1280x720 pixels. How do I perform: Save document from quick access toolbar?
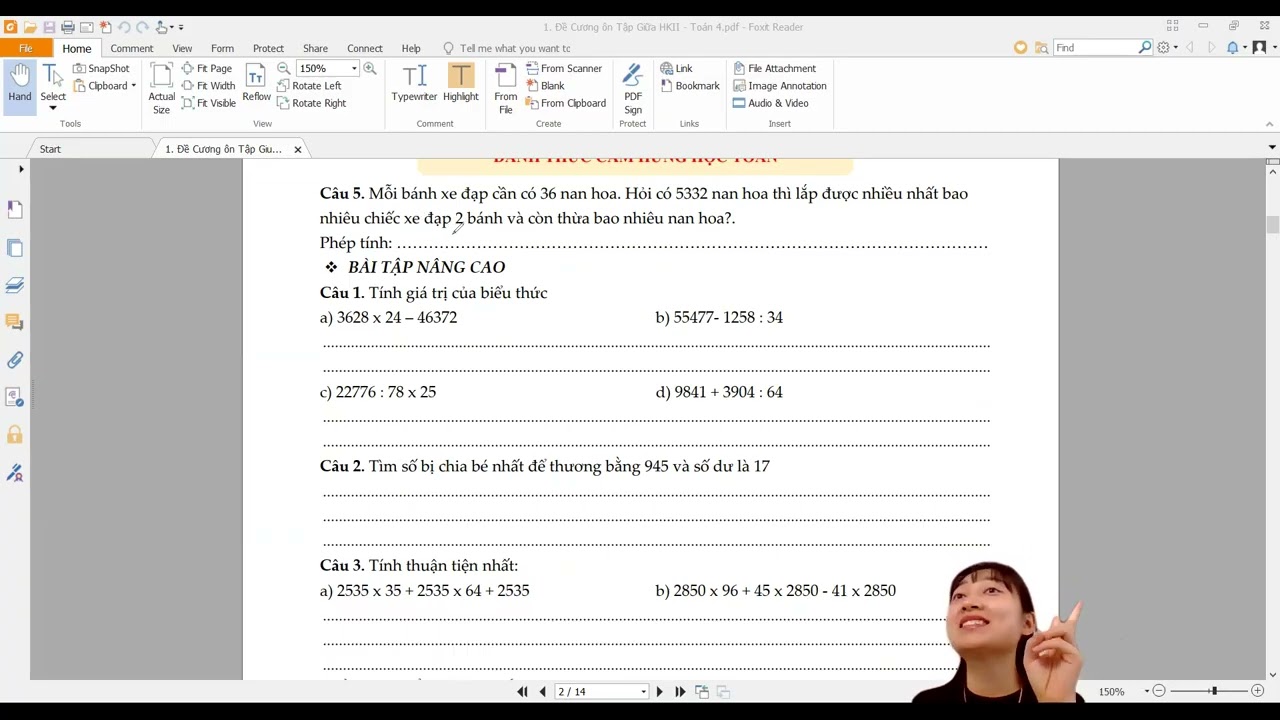click(x=49, y=27)
